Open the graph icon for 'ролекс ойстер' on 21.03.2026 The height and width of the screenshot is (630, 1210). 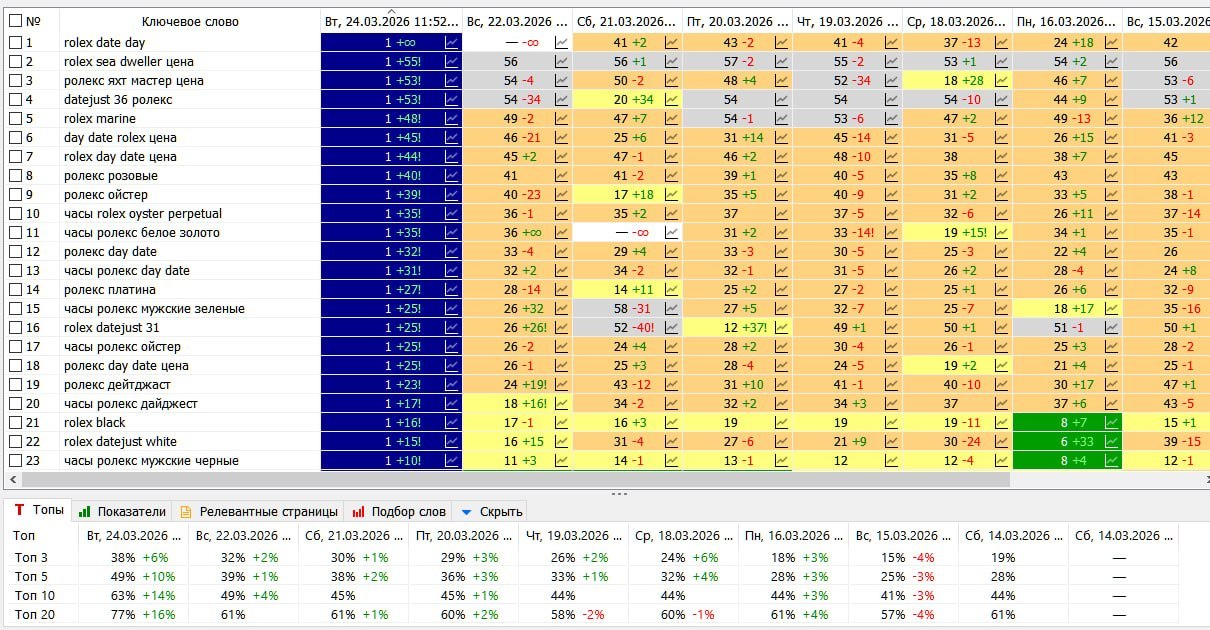(x=672, y=195)
